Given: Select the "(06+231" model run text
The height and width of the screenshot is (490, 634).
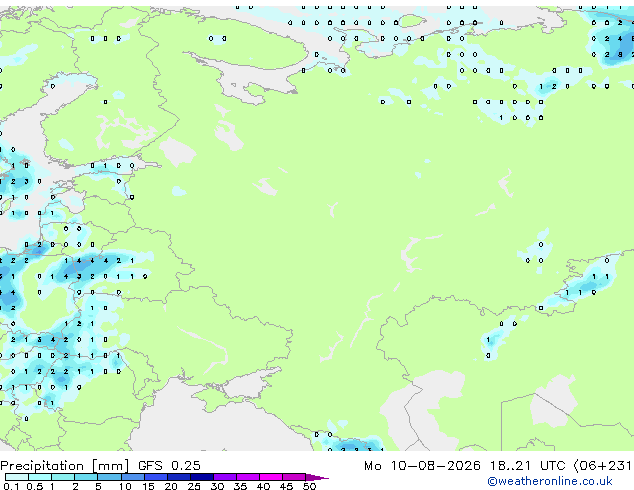Looking at the screenshot, I should (603, 466).
